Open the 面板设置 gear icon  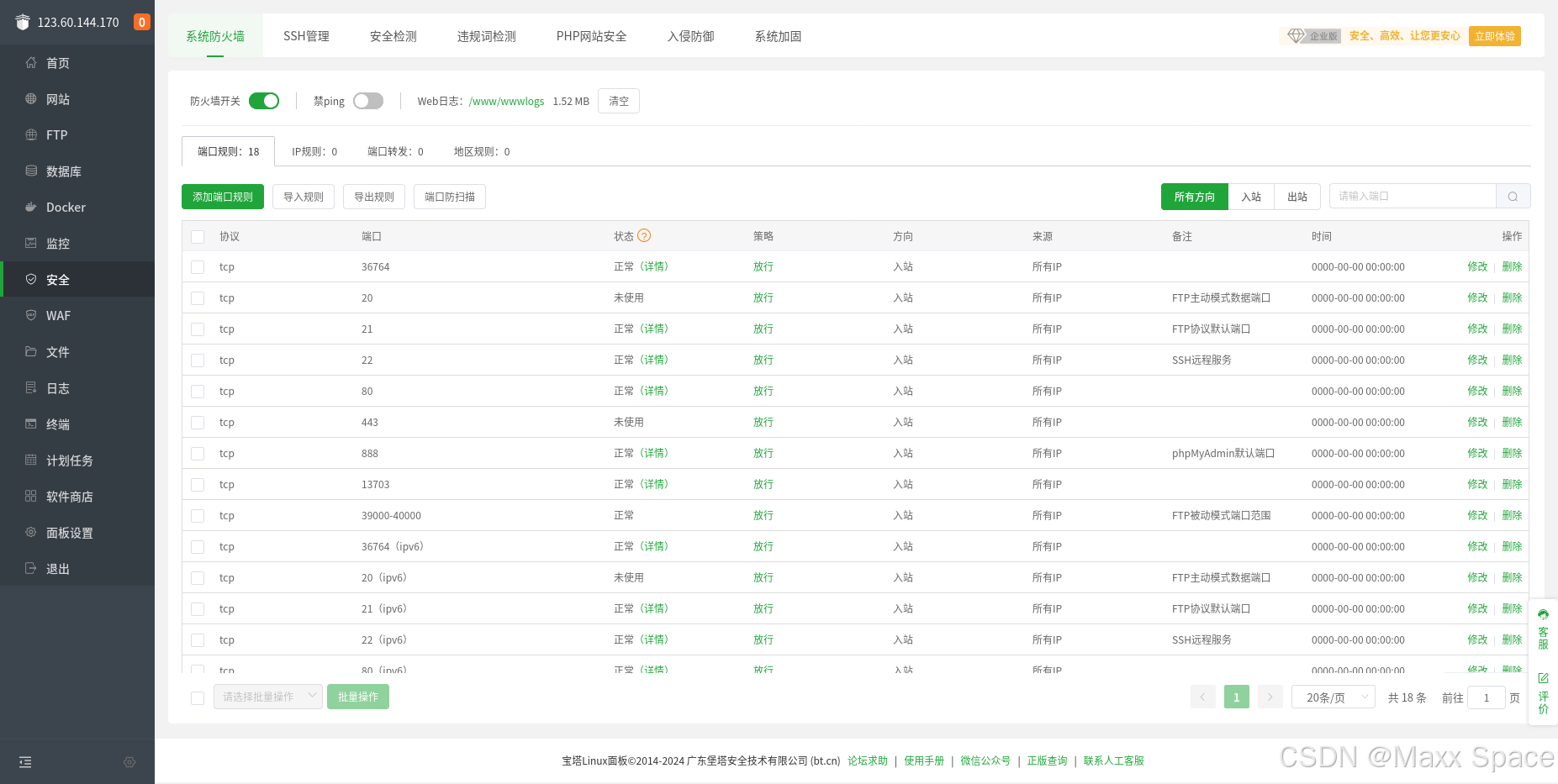(x=31, y=532)
